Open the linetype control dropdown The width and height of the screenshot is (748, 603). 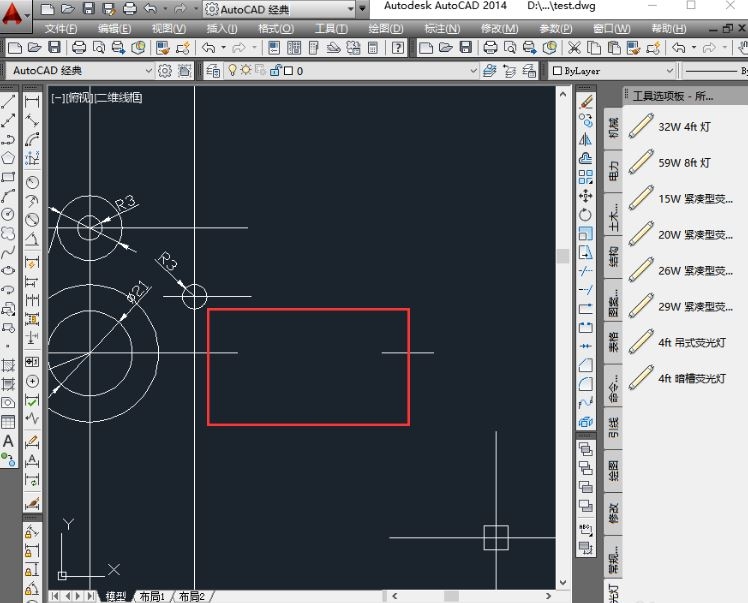click(x=715, y=71)
